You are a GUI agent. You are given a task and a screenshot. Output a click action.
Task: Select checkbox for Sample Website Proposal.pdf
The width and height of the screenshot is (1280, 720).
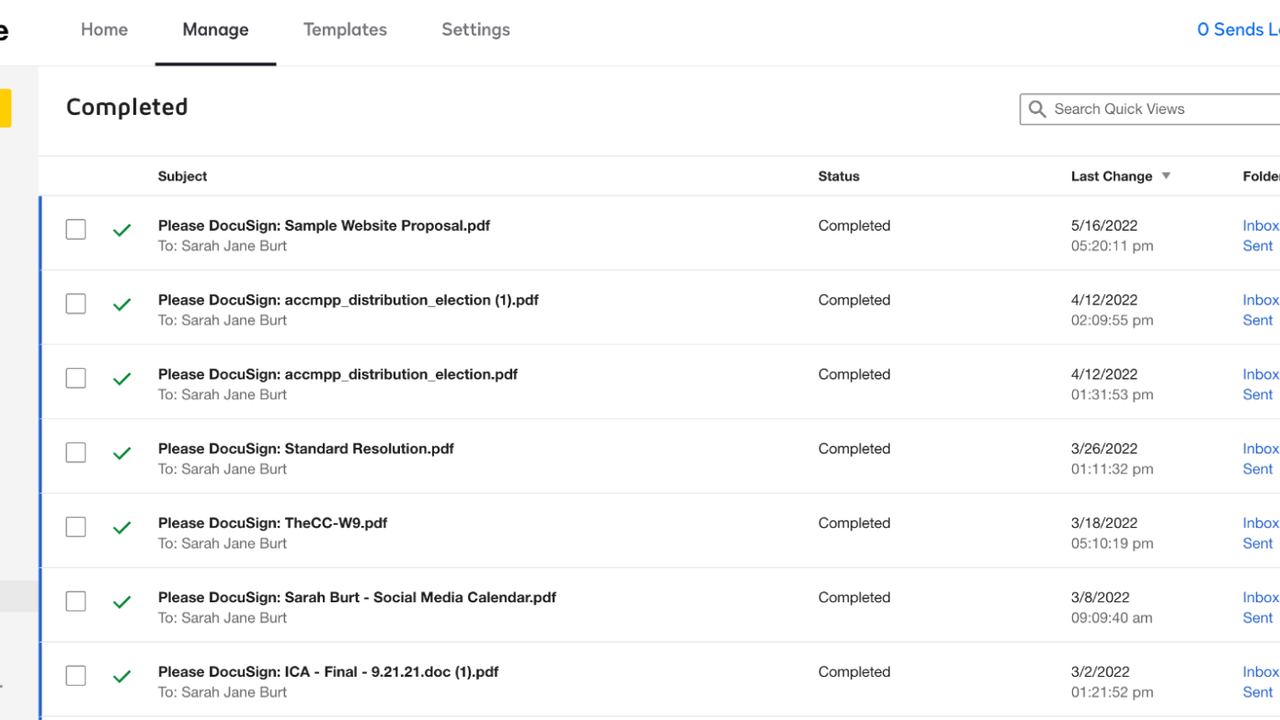pyautogui.click(x=76, y=230)
